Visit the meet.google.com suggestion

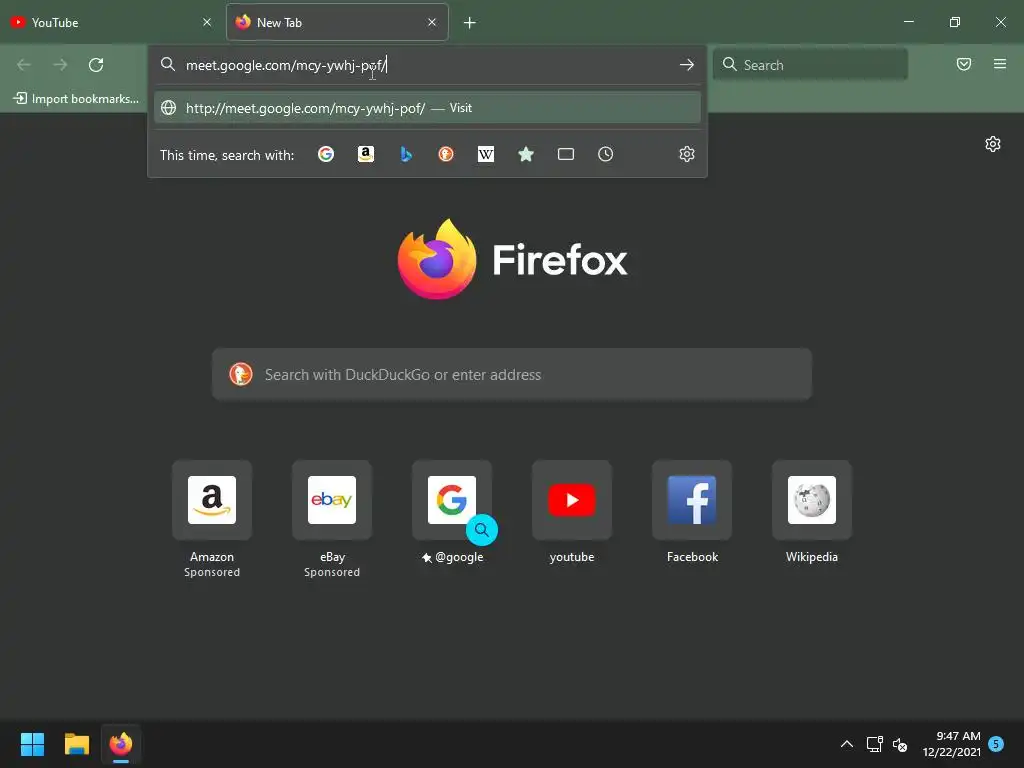[427, 108]
